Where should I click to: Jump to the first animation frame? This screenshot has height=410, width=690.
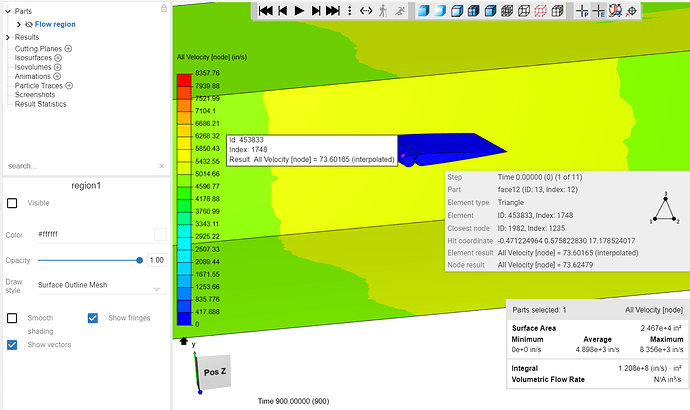(265, 11)
